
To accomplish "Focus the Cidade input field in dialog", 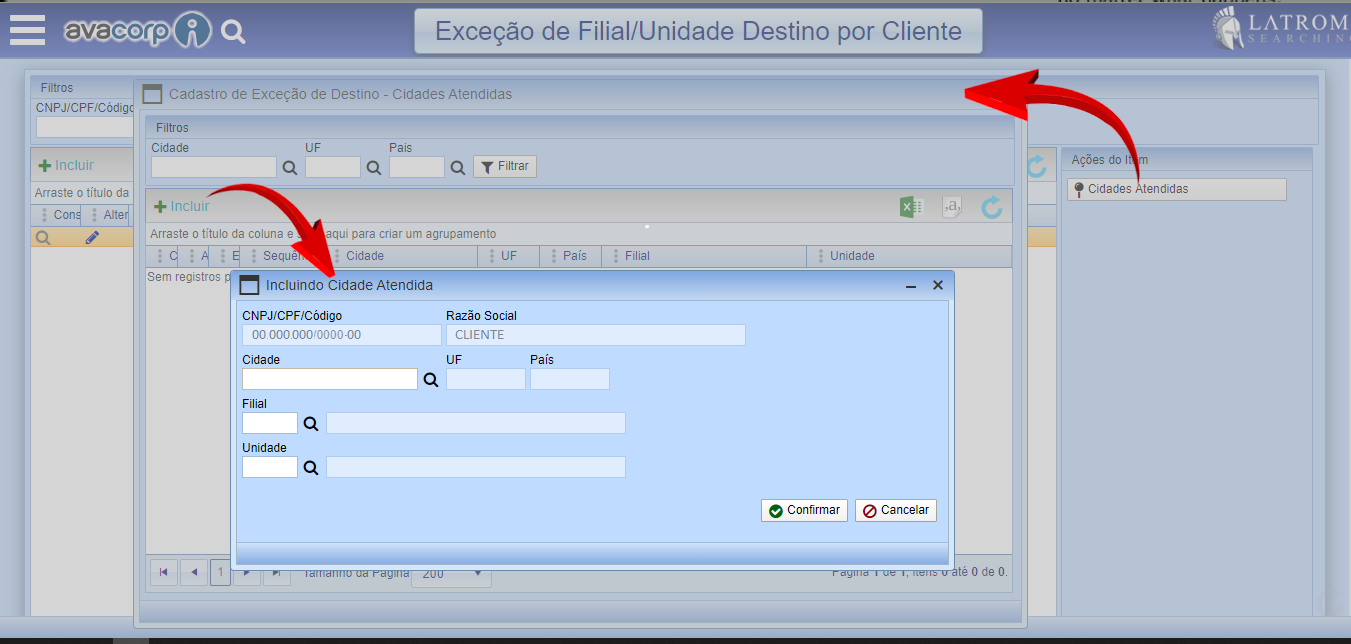I will tap(329, 379).
